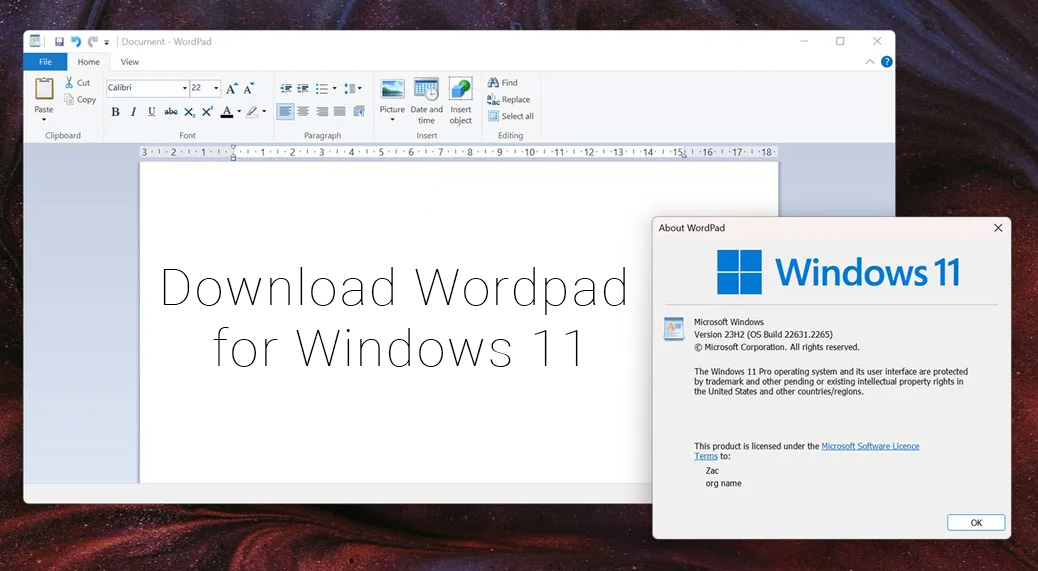Insert a Picture using the ribbon icon

point(392,89)
